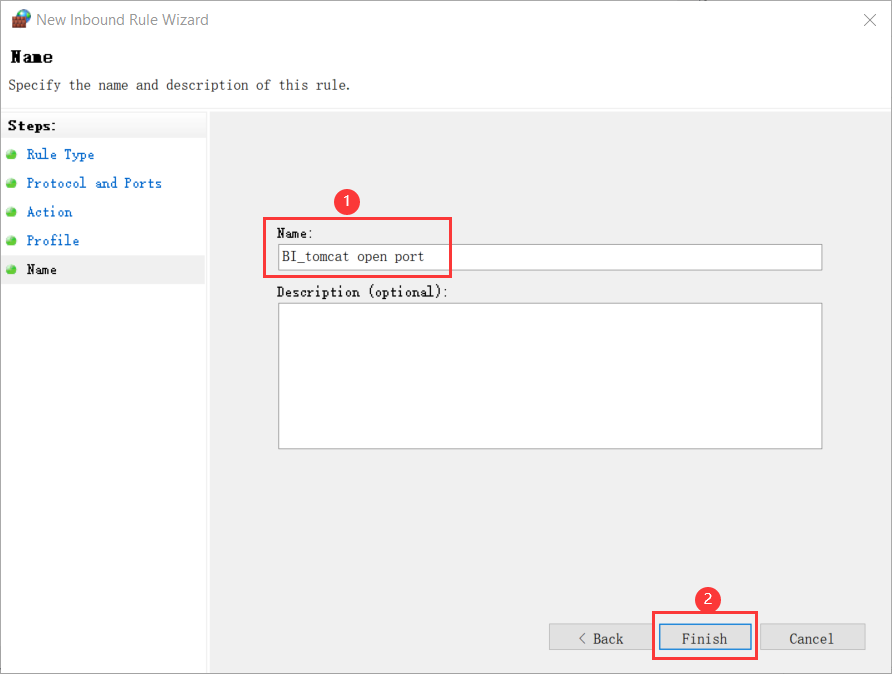This screenshot has height=674, width=892.
Task: Open the Profile step
Action: click(x=52, y=240)
